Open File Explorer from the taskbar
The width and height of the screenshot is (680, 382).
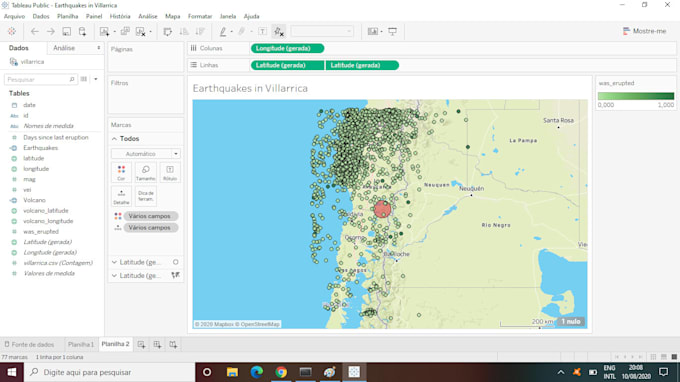232,372
